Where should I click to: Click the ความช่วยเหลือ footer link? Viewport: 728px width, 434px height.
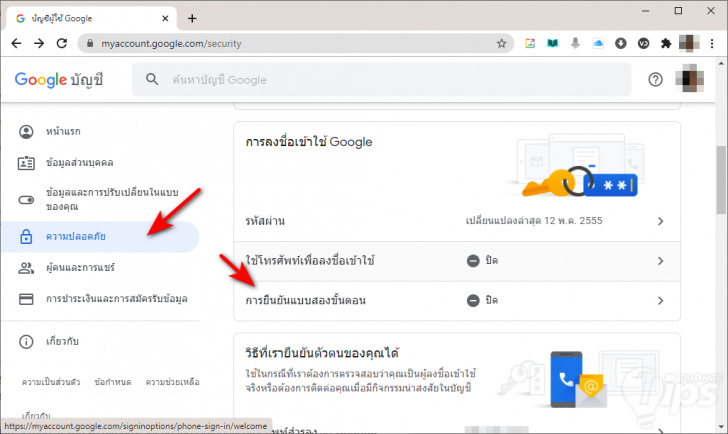(173, 382)
